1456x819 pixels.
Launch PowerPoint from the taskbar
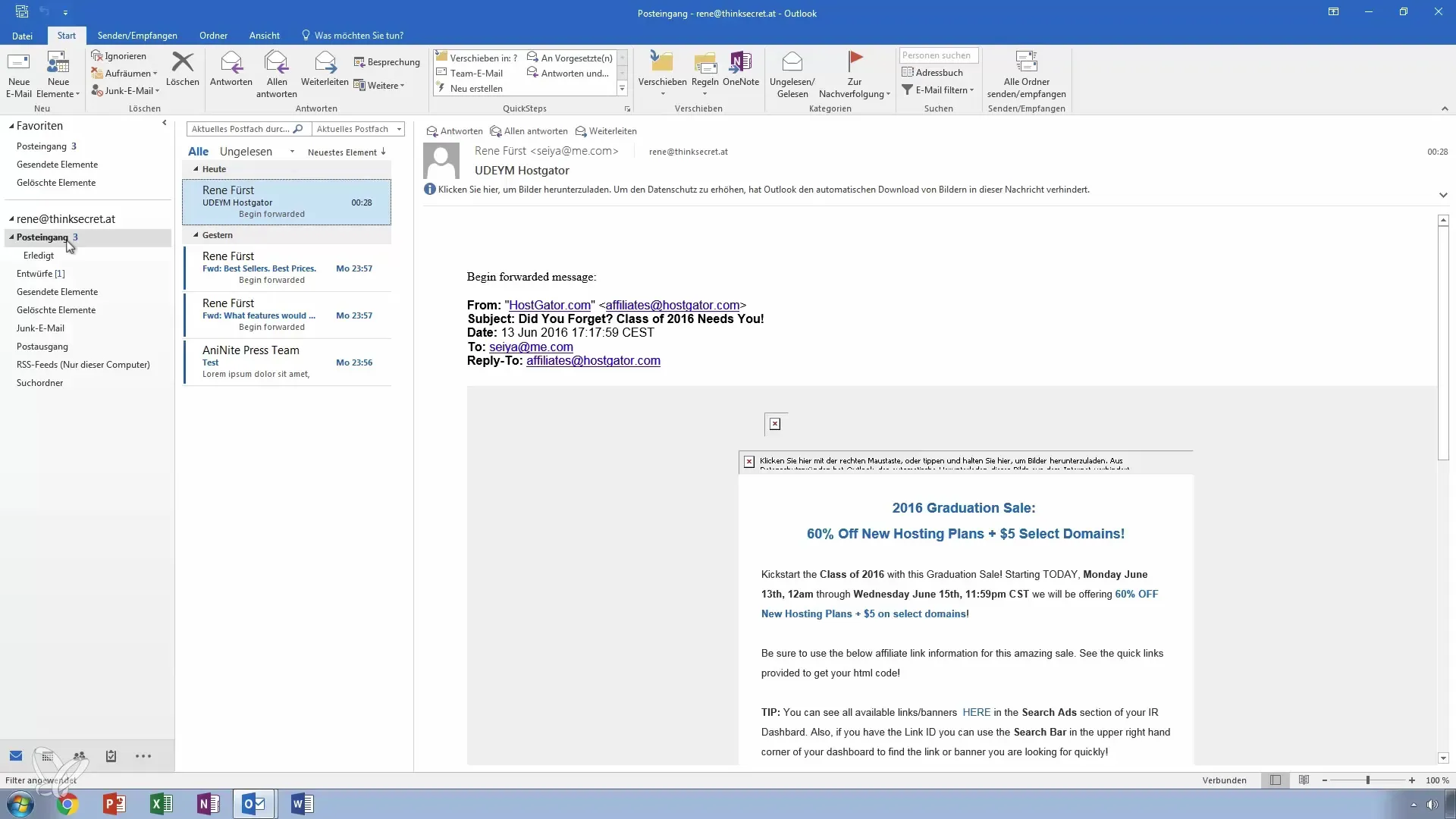click(115, 804)
